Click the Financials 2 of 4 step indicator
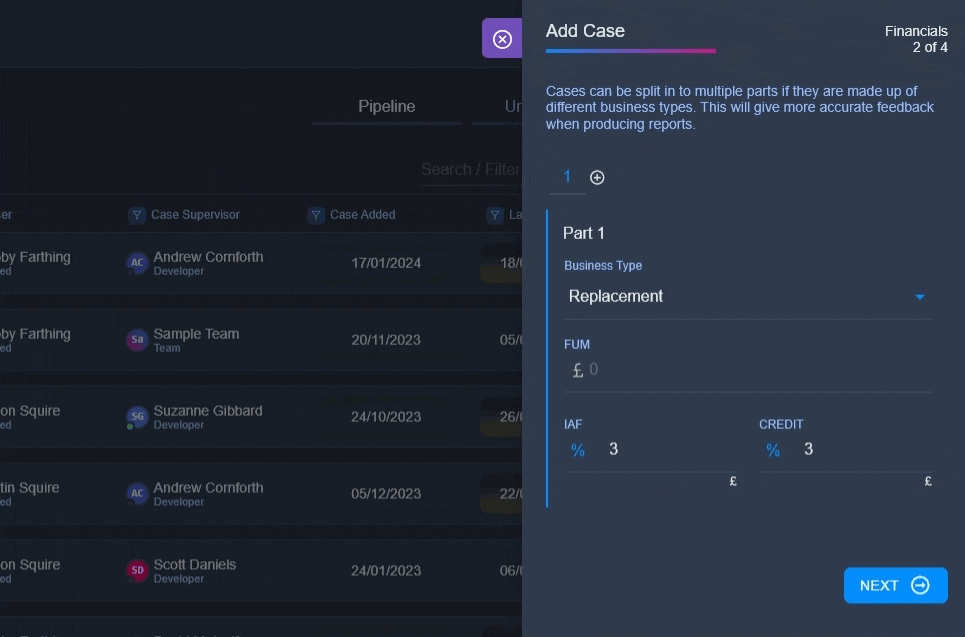The image size is (965, 637). (x=916, y=39)
